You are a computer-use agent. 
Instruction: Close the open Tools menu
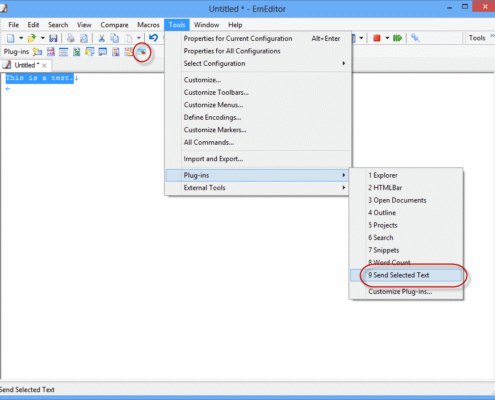coord(177,25)
